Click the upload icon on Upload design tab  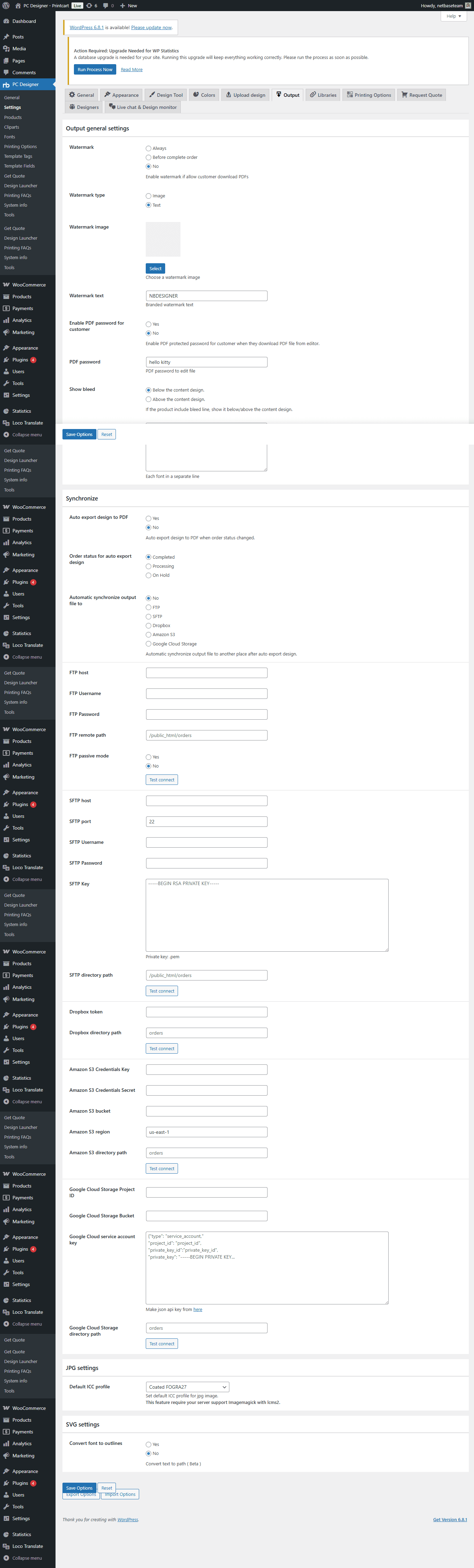pyautogui.click(x=228, y=95)
